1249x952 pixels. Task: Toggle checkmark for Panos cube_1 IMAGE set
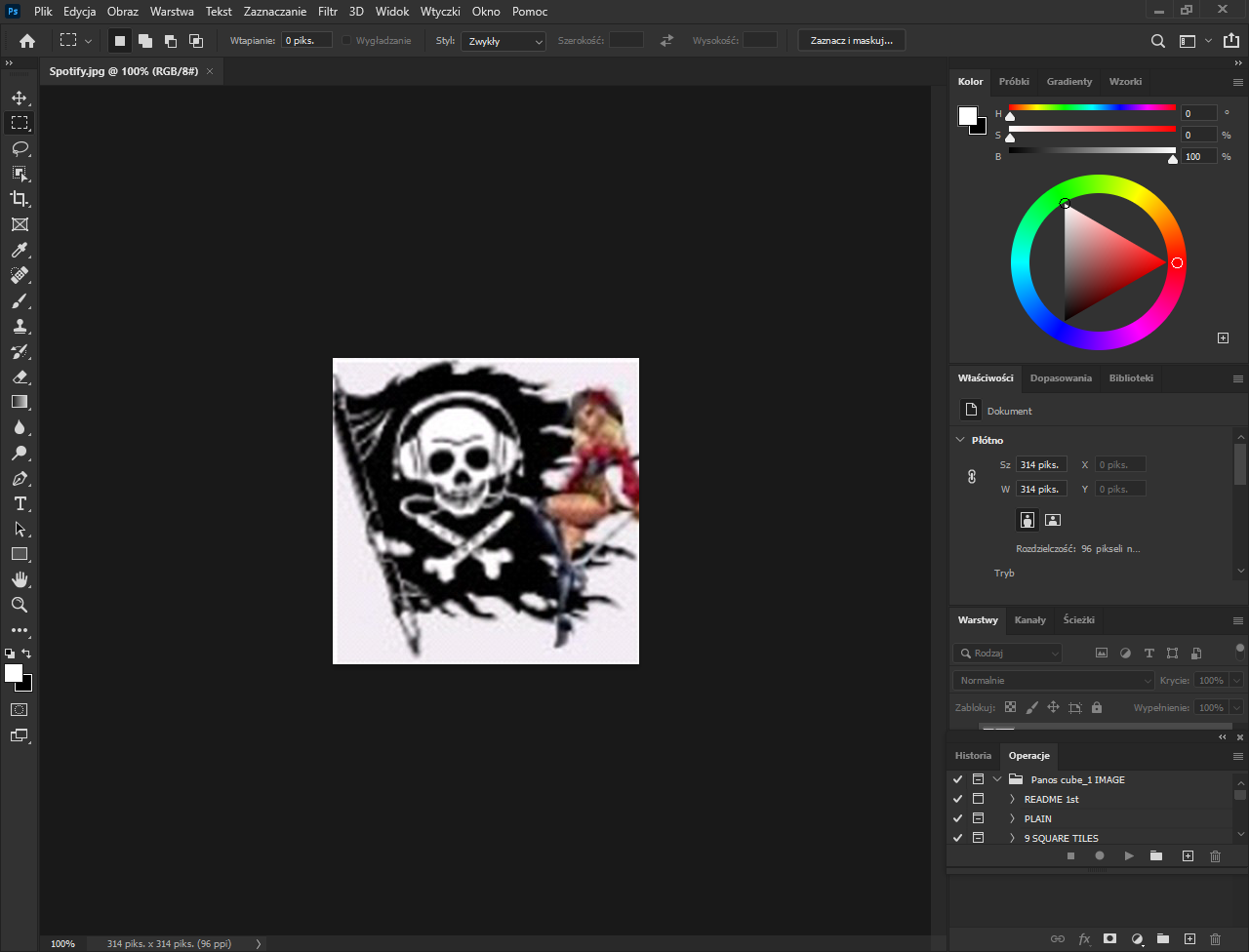point(957,779)
